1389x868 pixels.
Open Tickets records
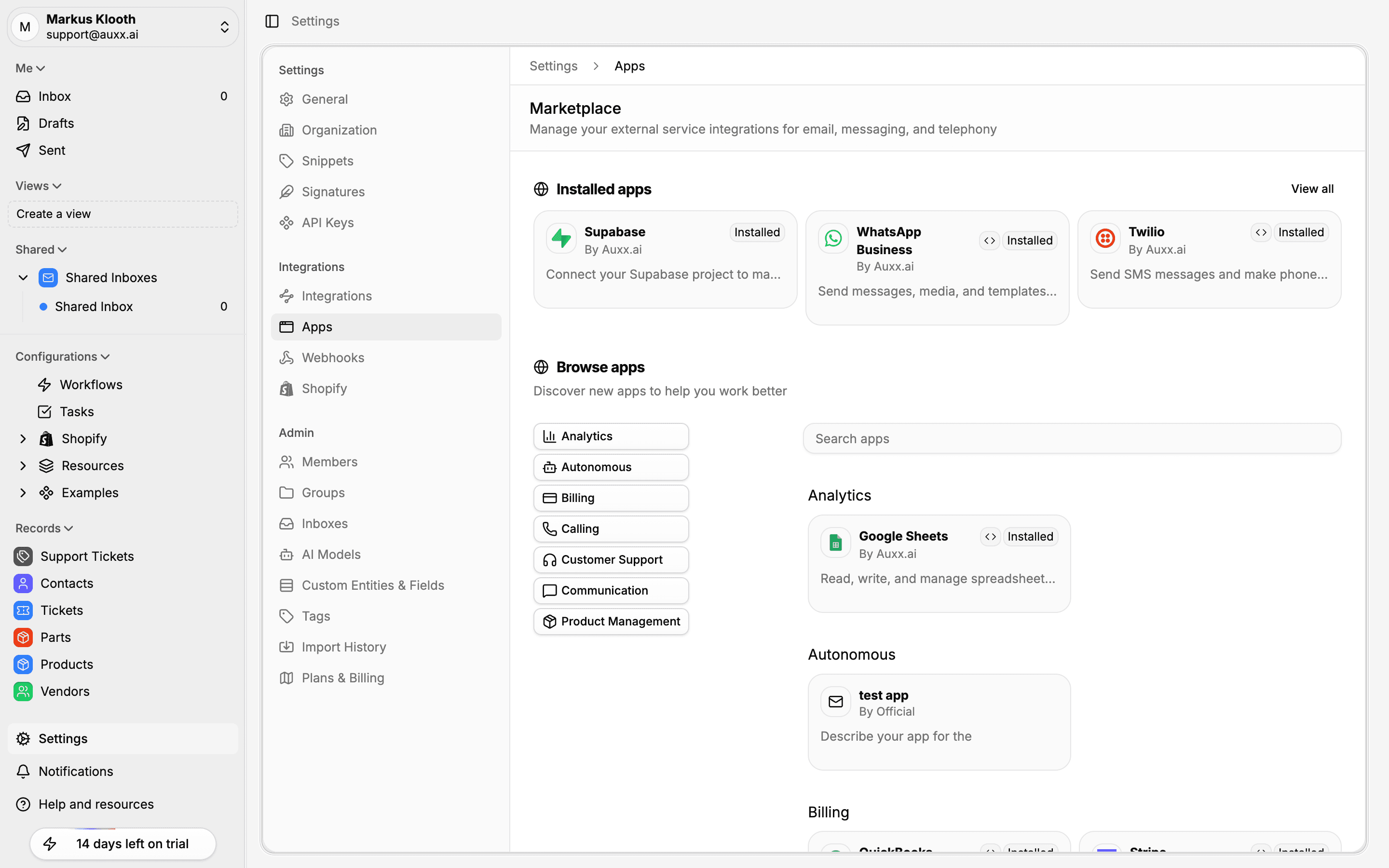[122, 610]
